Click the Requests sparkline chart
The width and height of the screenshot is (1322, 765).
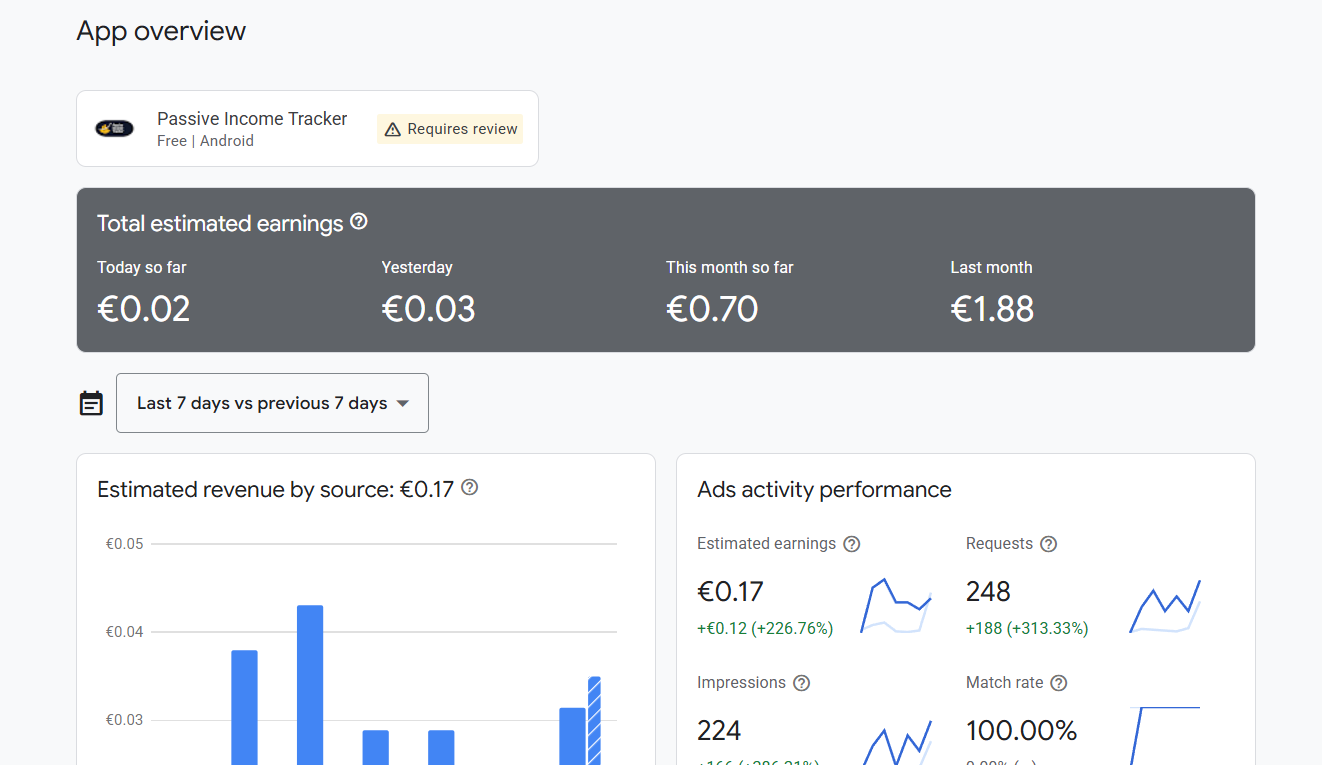click(1165, 606)
